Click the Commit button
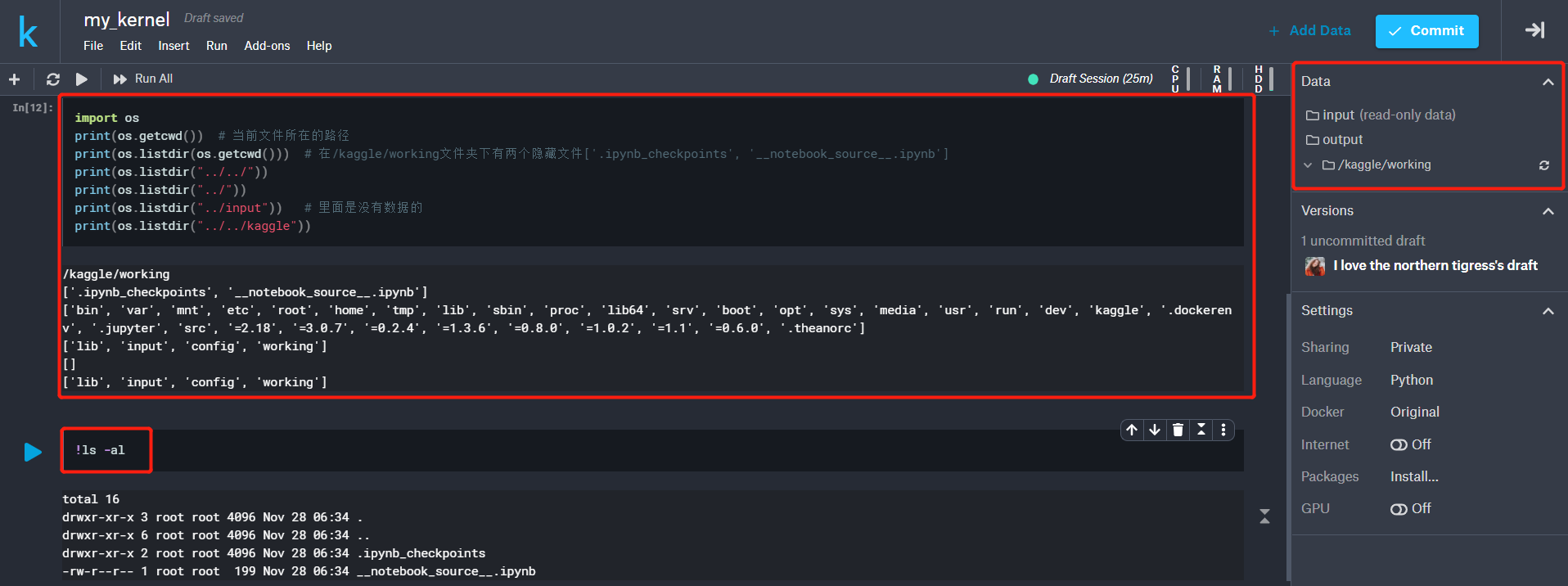 tap(1426, 31)
